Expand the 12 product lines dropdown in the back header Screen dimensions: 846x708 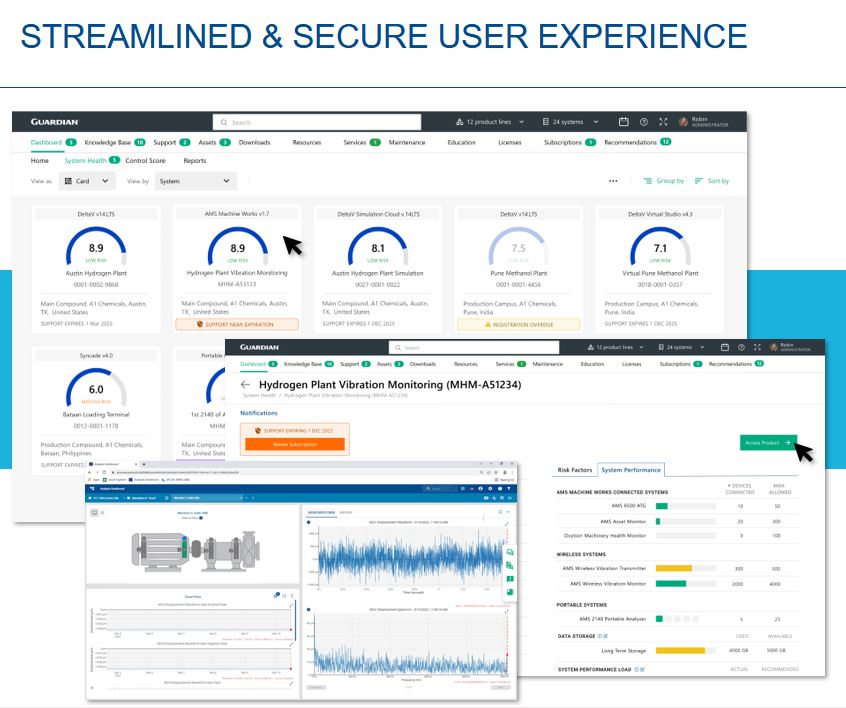tap(490, 122)
